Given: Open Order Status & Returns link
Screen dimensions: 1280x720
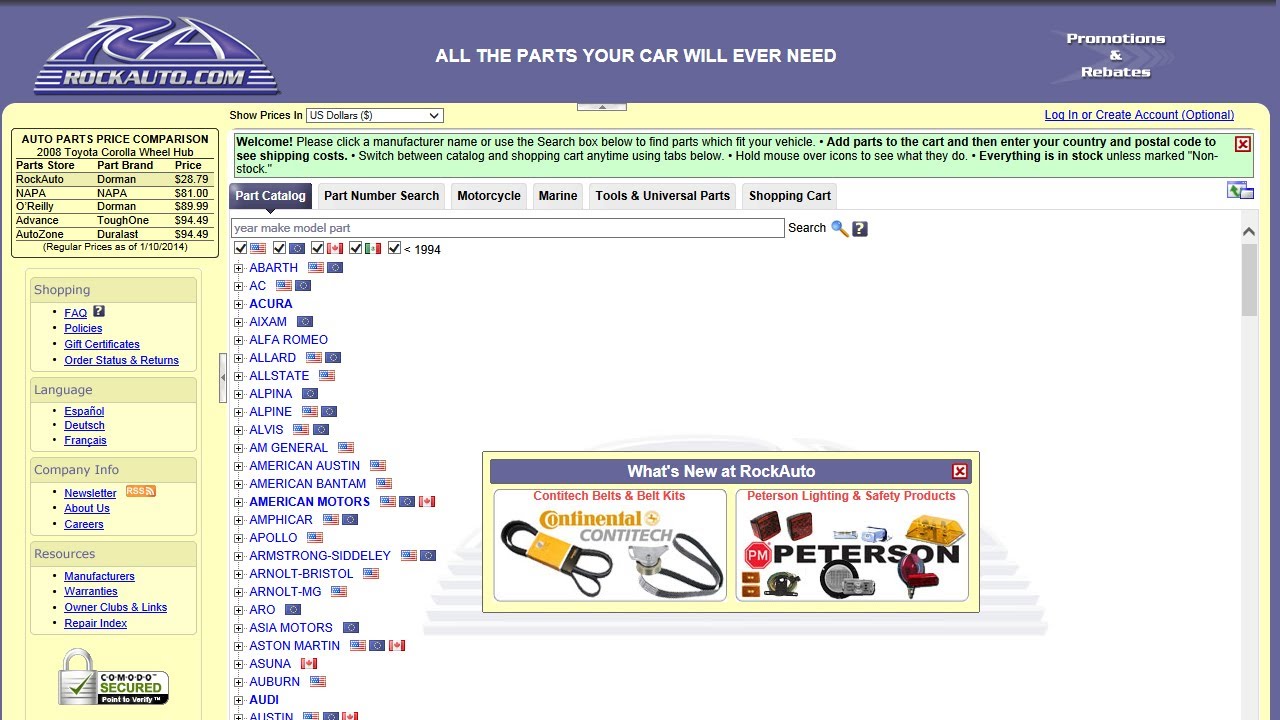Looking at the screenshot, I should (121, 360).
